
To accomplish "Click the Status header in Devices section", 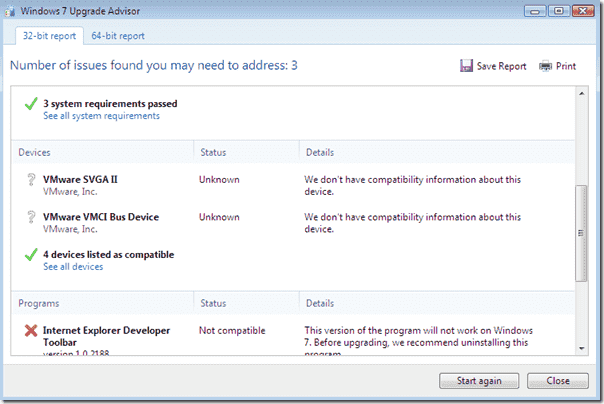I will coord(213,152).
